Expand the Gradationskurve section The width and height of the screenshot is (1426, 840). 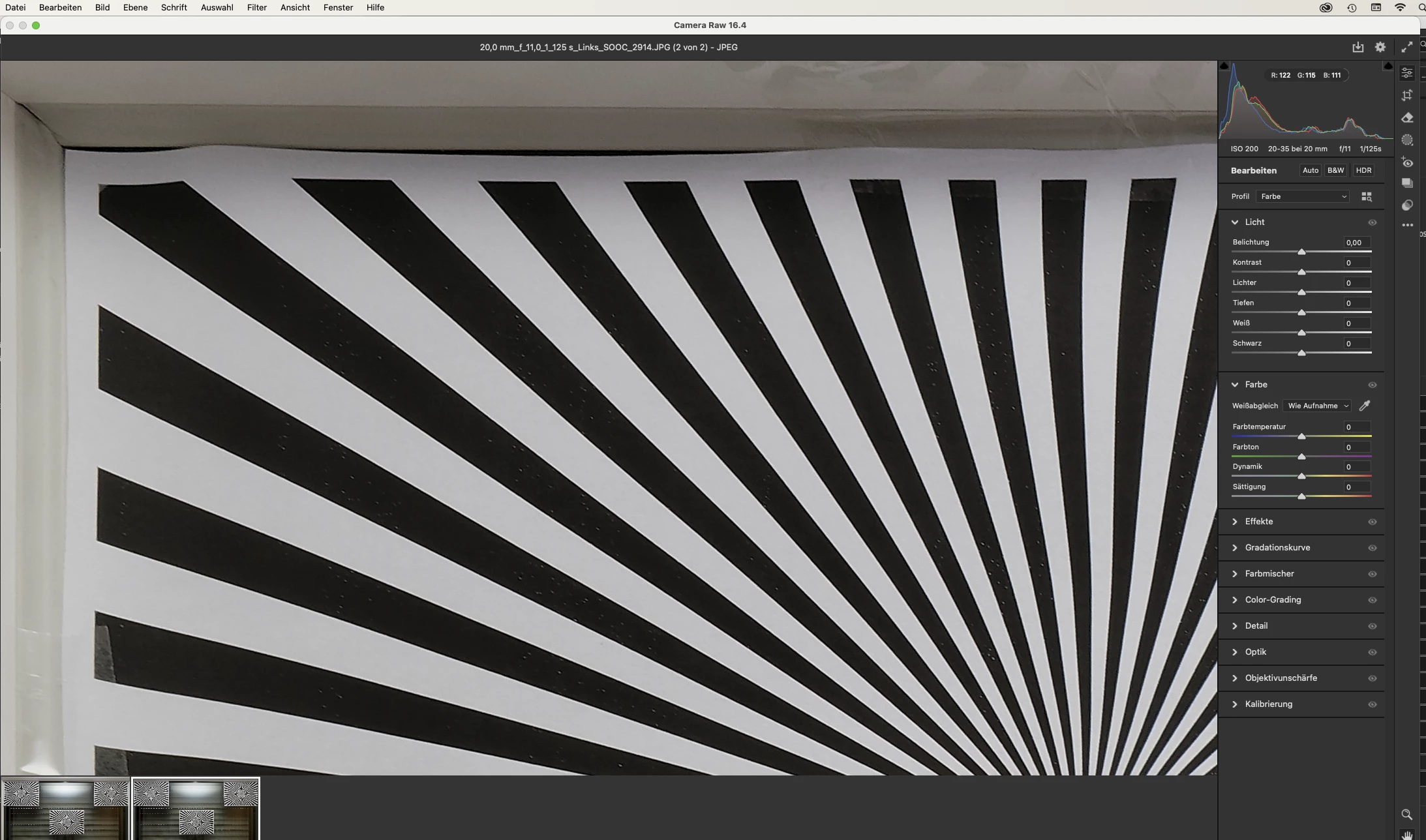point(1277,548)
